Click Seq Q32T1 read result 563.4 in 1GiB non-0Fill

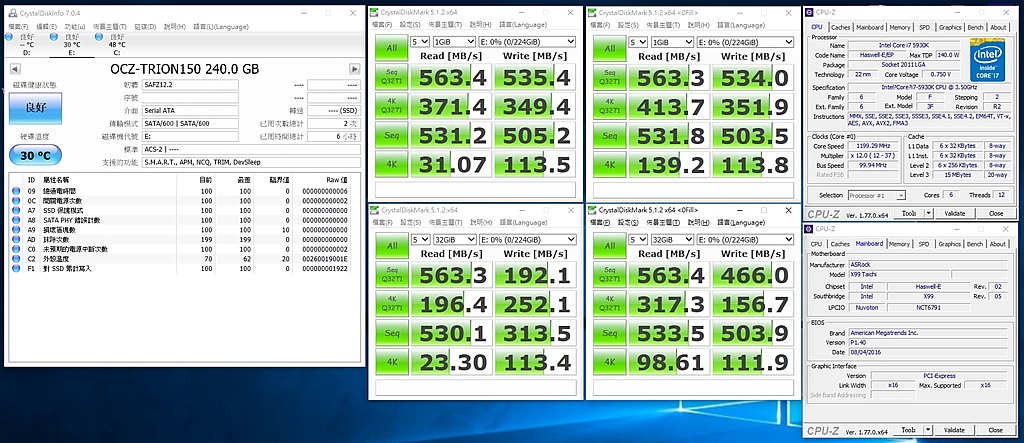[453, 78]
